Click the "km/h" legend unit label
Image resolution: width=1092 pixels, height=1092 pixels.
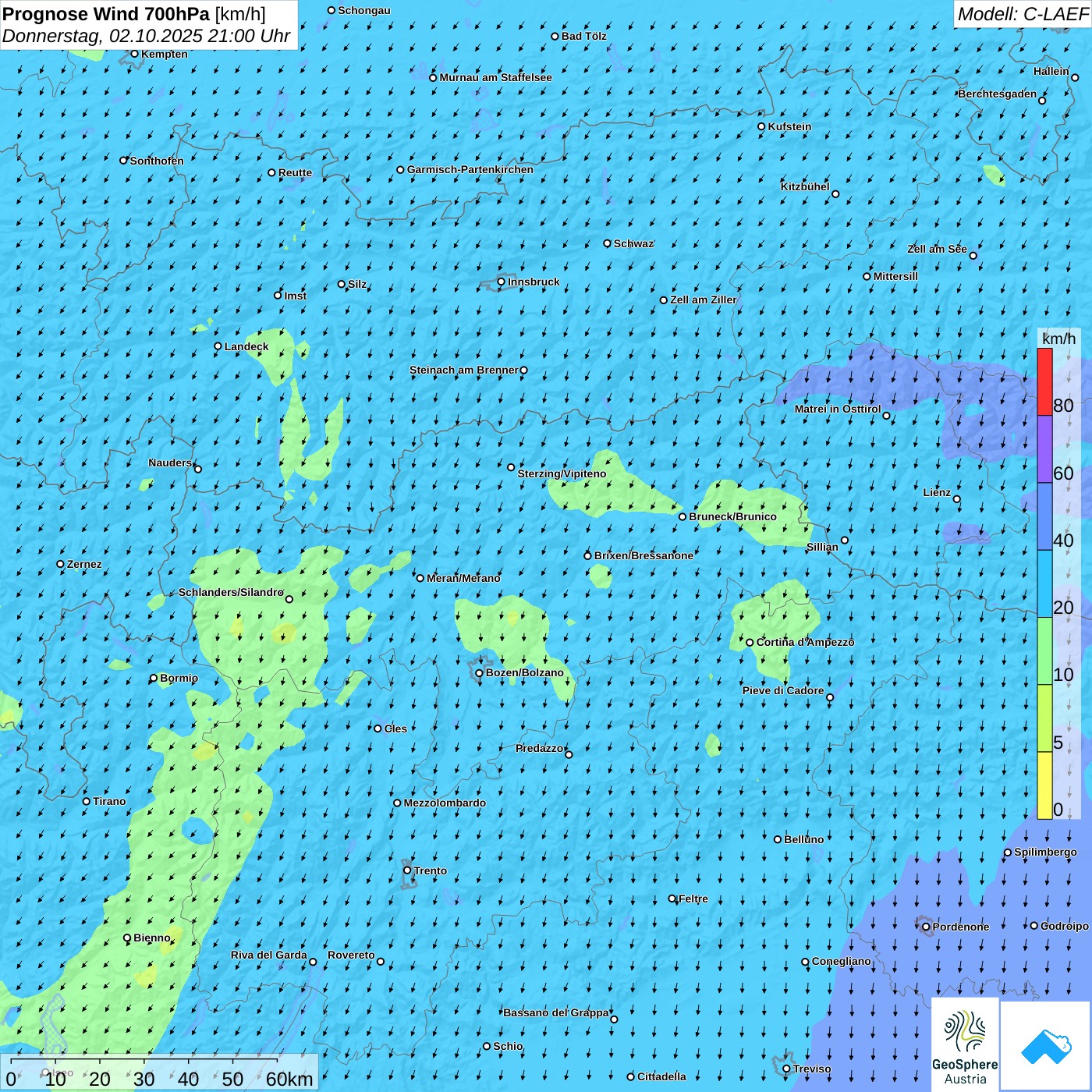(1058, 339)
